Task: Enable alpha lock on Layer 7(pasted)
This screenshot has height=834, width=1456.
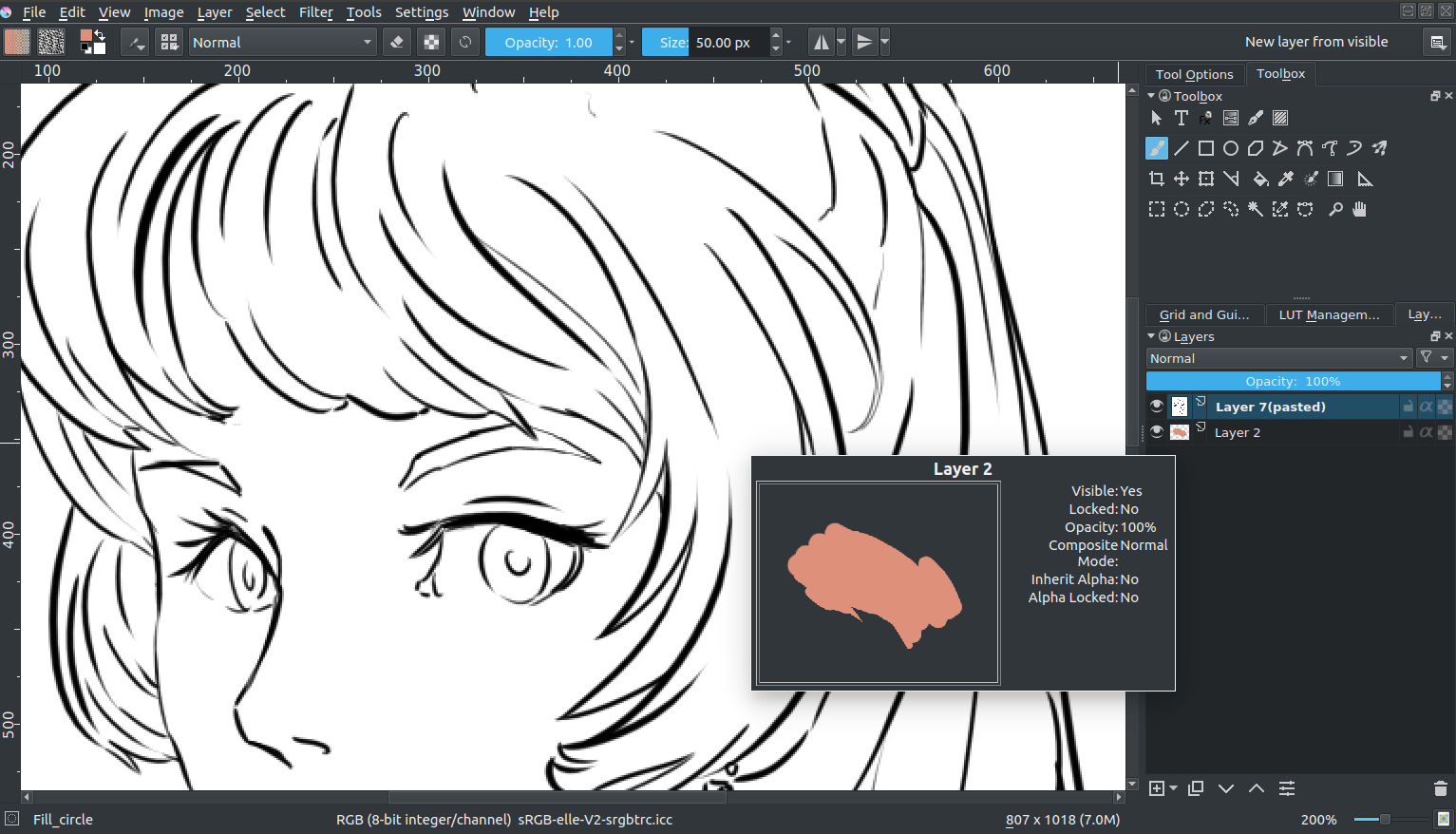Action: (1445, 406)
